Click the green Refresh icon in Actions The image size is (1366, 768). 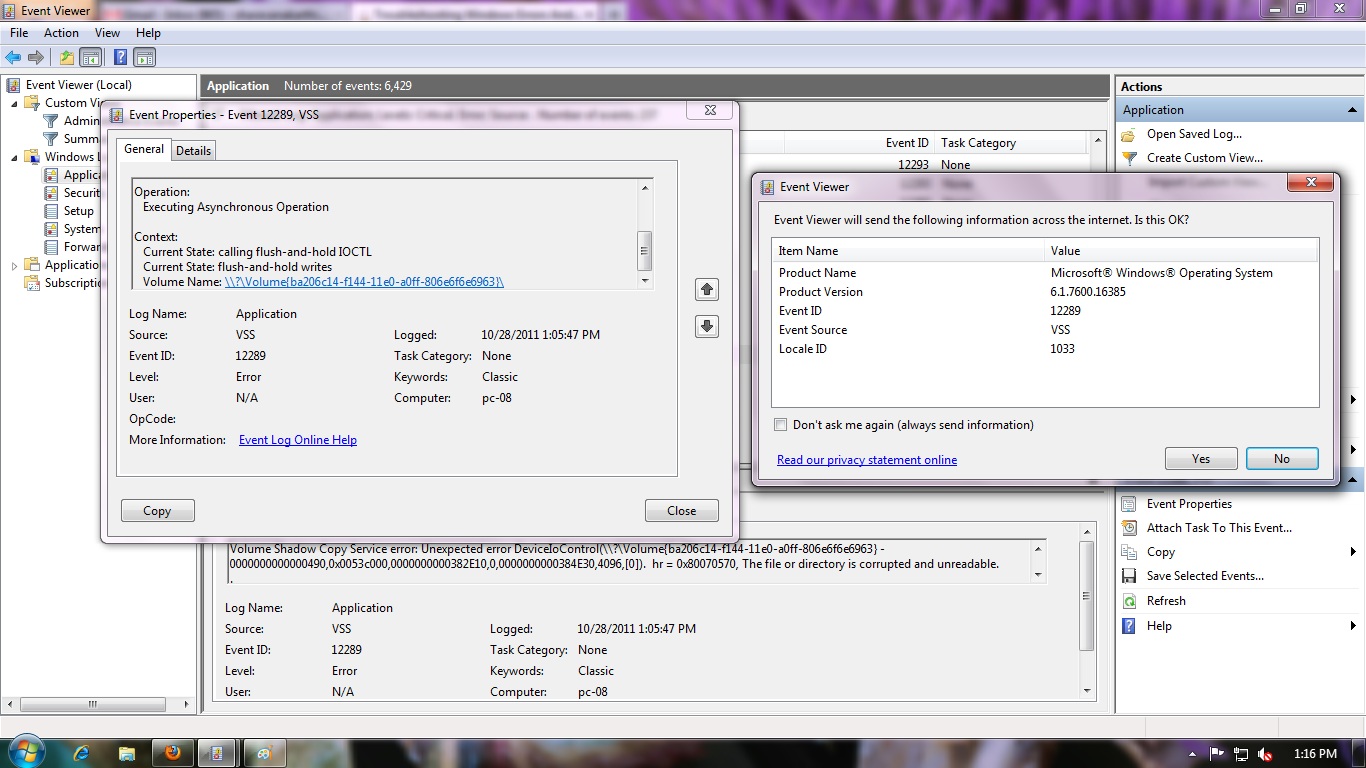(x=1129, y=601)
